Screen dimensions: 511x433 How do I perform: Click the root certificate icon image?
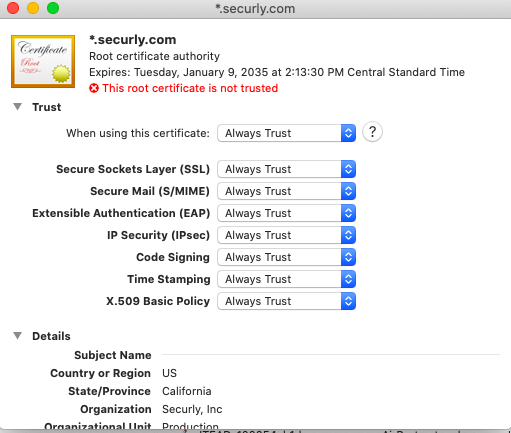coord(43,61)
